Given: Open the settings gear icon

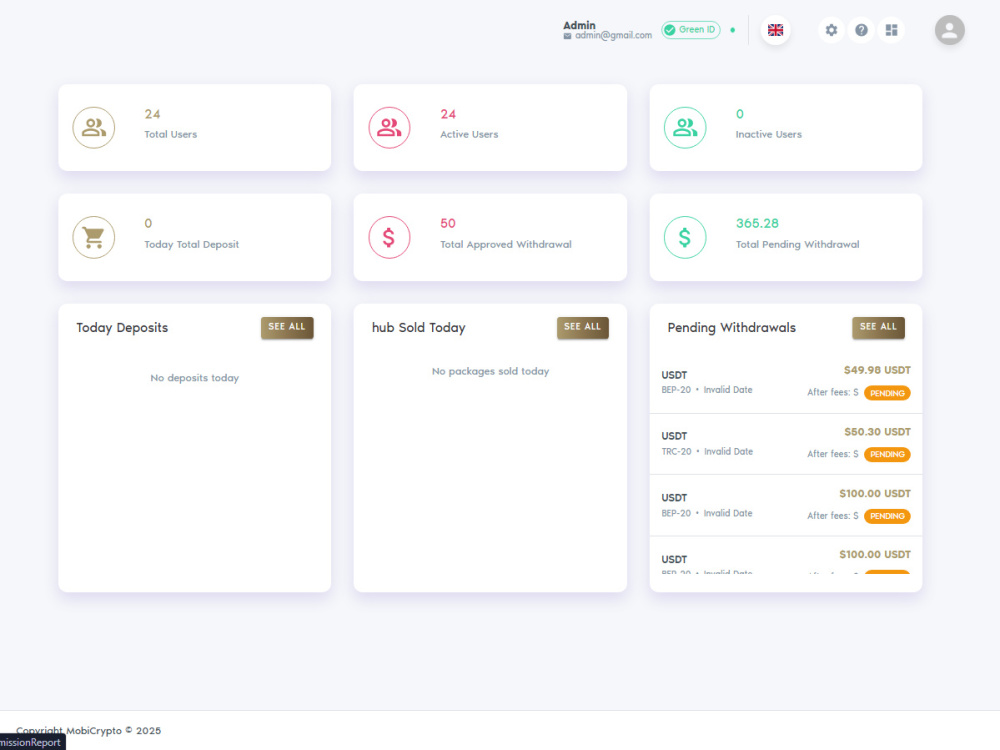Looking at the screenshot, I should [831, 30].
